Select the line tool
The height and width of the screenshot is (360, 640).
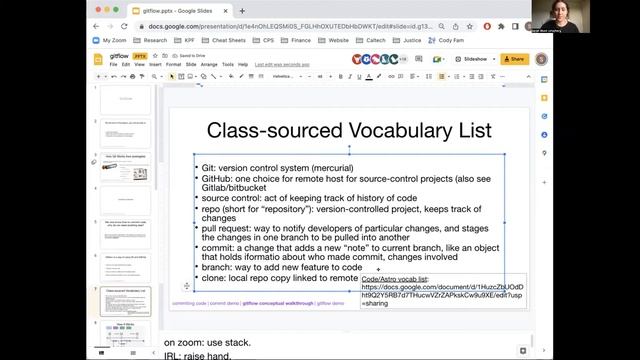pyautogui.click(x=213, y=76)
